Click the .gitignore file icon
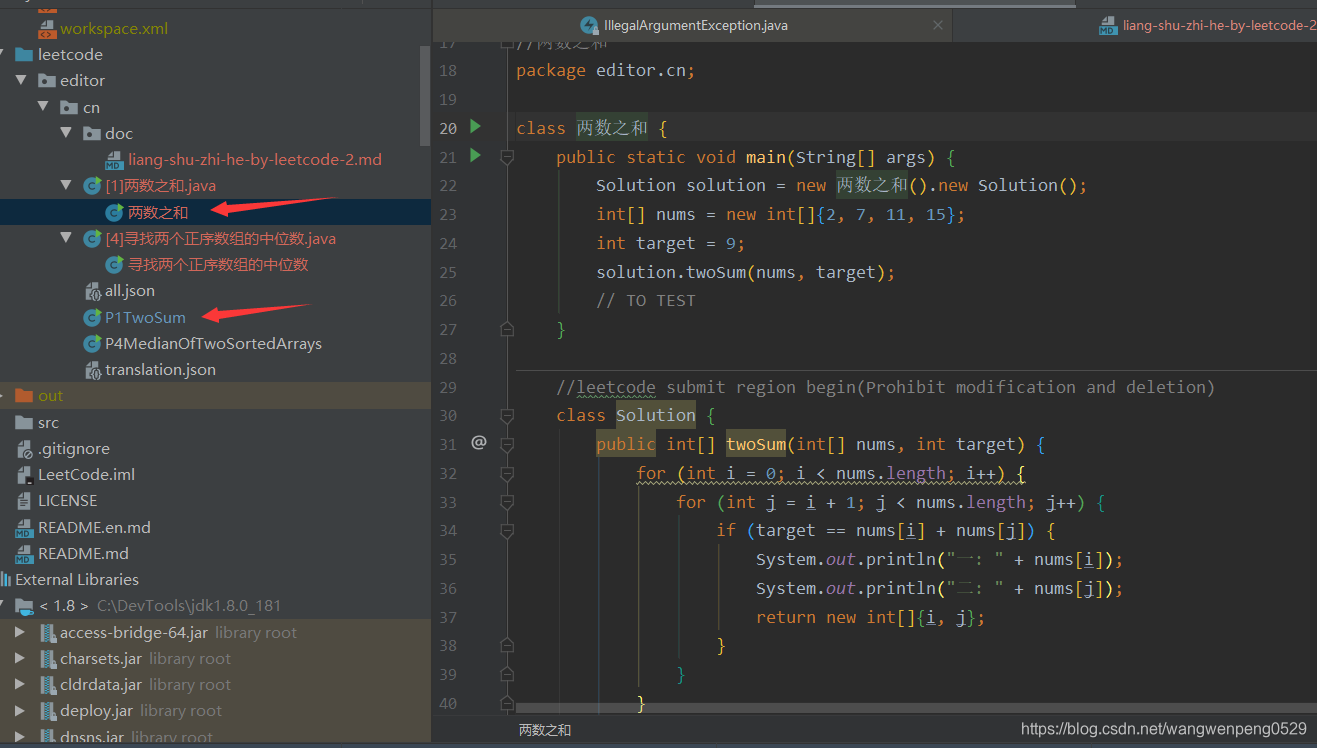1317x748 pixels. click(24, 449)
